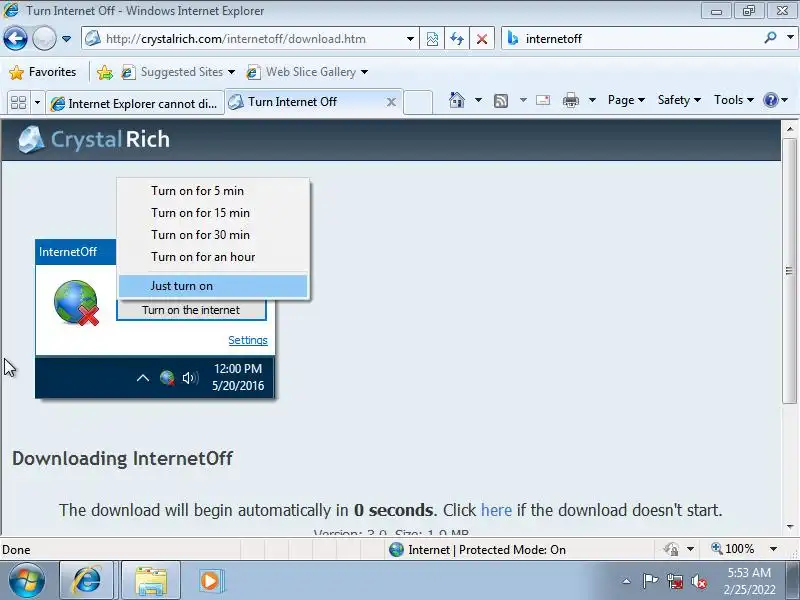Viewport: 800px width, 600px height.
Task: Expand the Feeds dropdown arrow
Action: click(x=523, y=100)
